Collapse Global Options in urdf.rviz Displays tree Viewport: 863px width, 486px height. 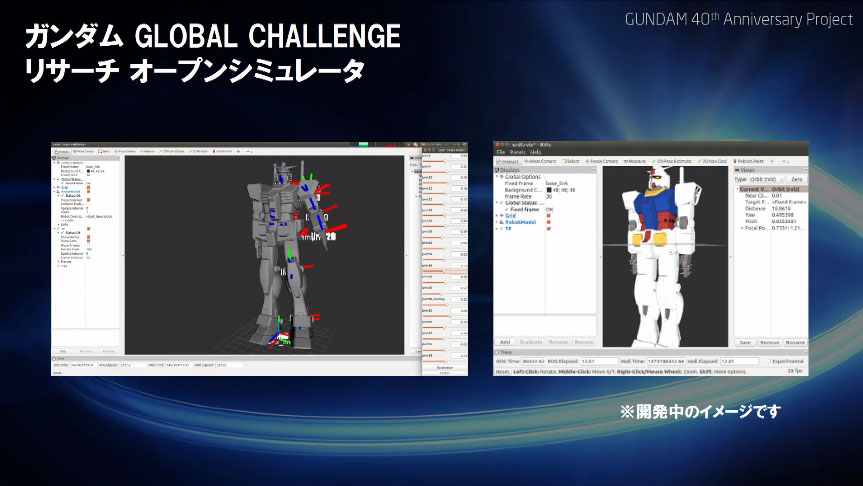(x=497, y=177)
